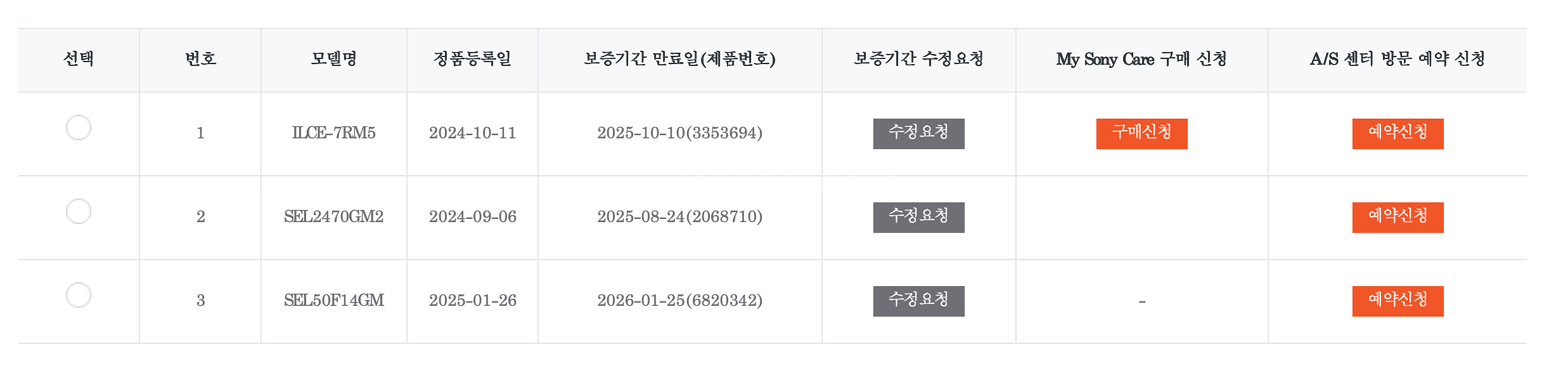Click 예약신청 for SEL50F14GM row
Image resolution: width=1568 pixels, height=368 pixels.
(x=1398, y=301)
